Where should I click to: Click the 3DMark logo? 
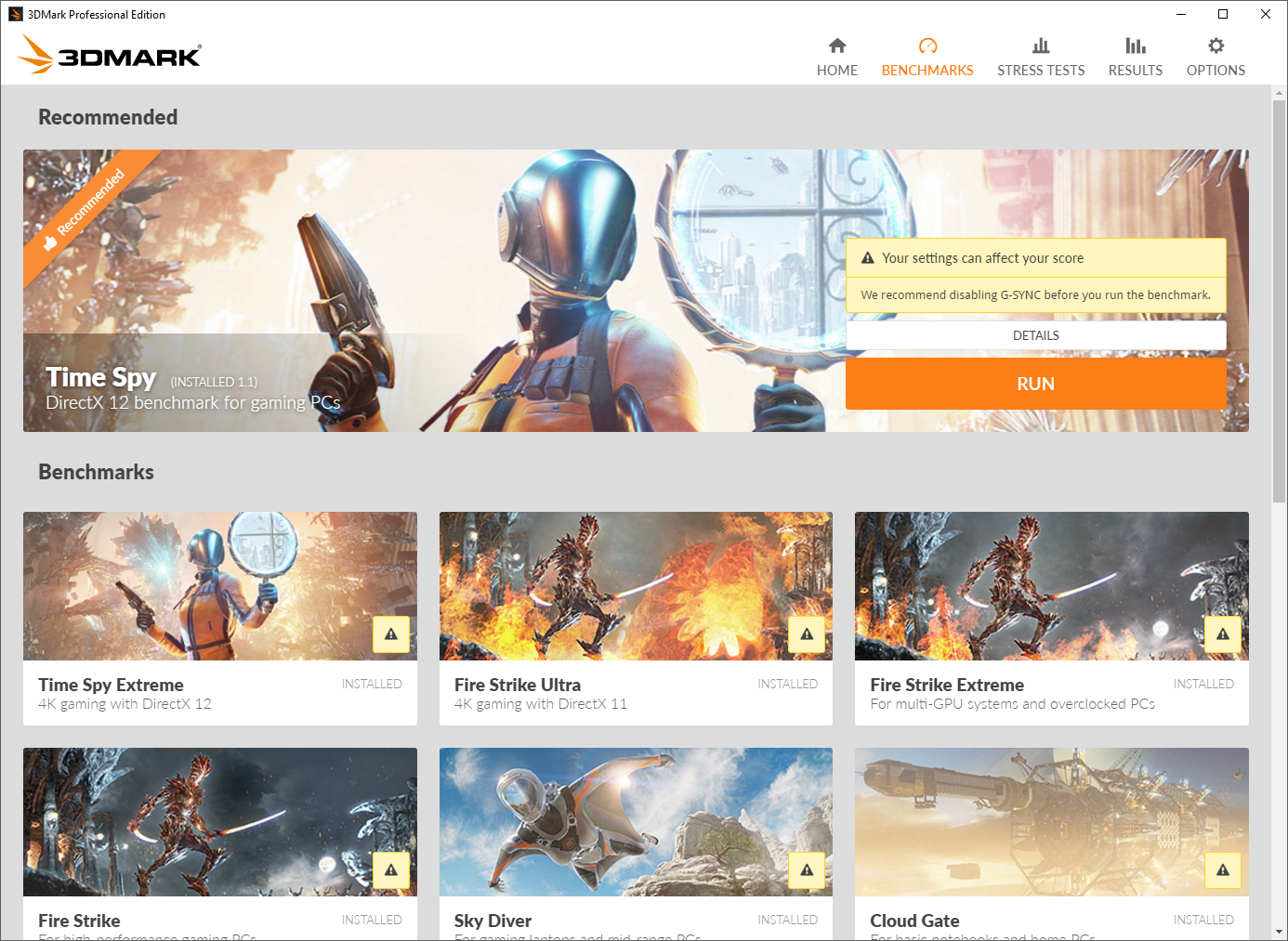point(110,55)
